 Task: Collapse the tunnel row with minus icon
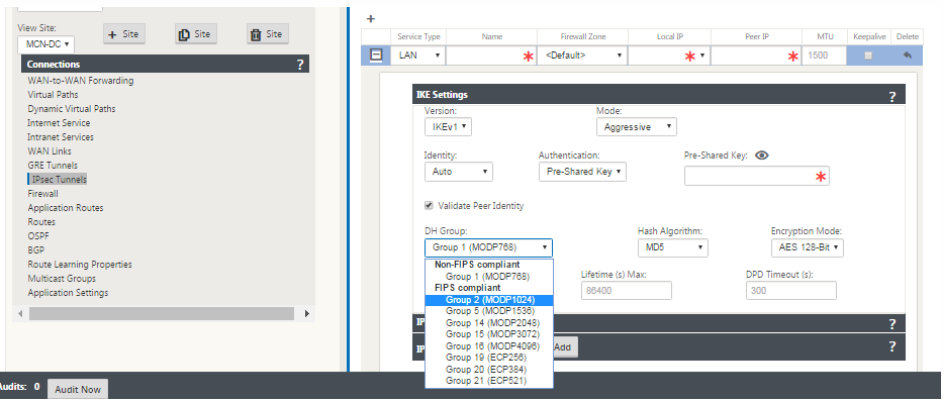tap(376, 55)
